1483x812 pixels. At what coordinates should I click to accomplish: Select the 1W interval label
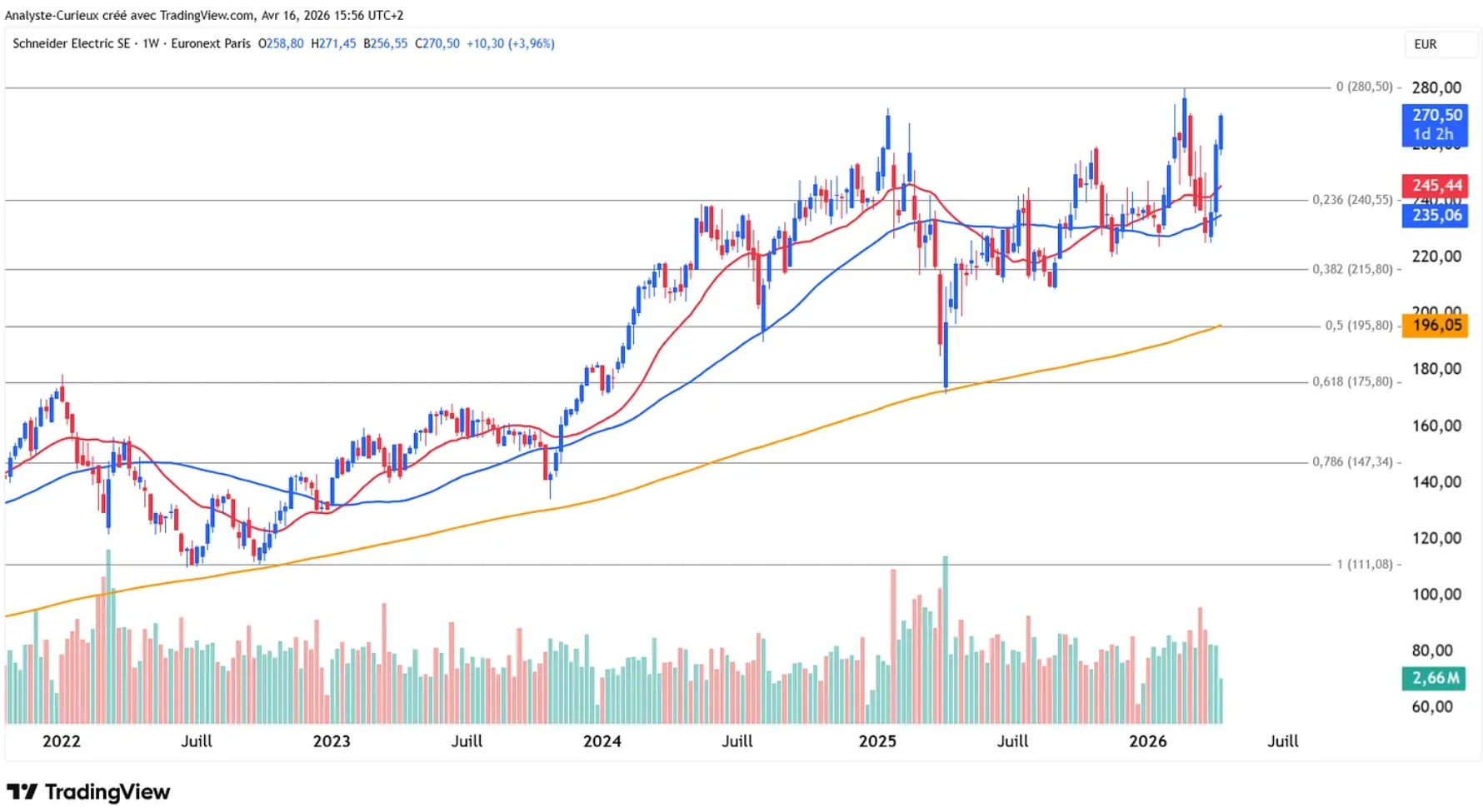(151, 43)
